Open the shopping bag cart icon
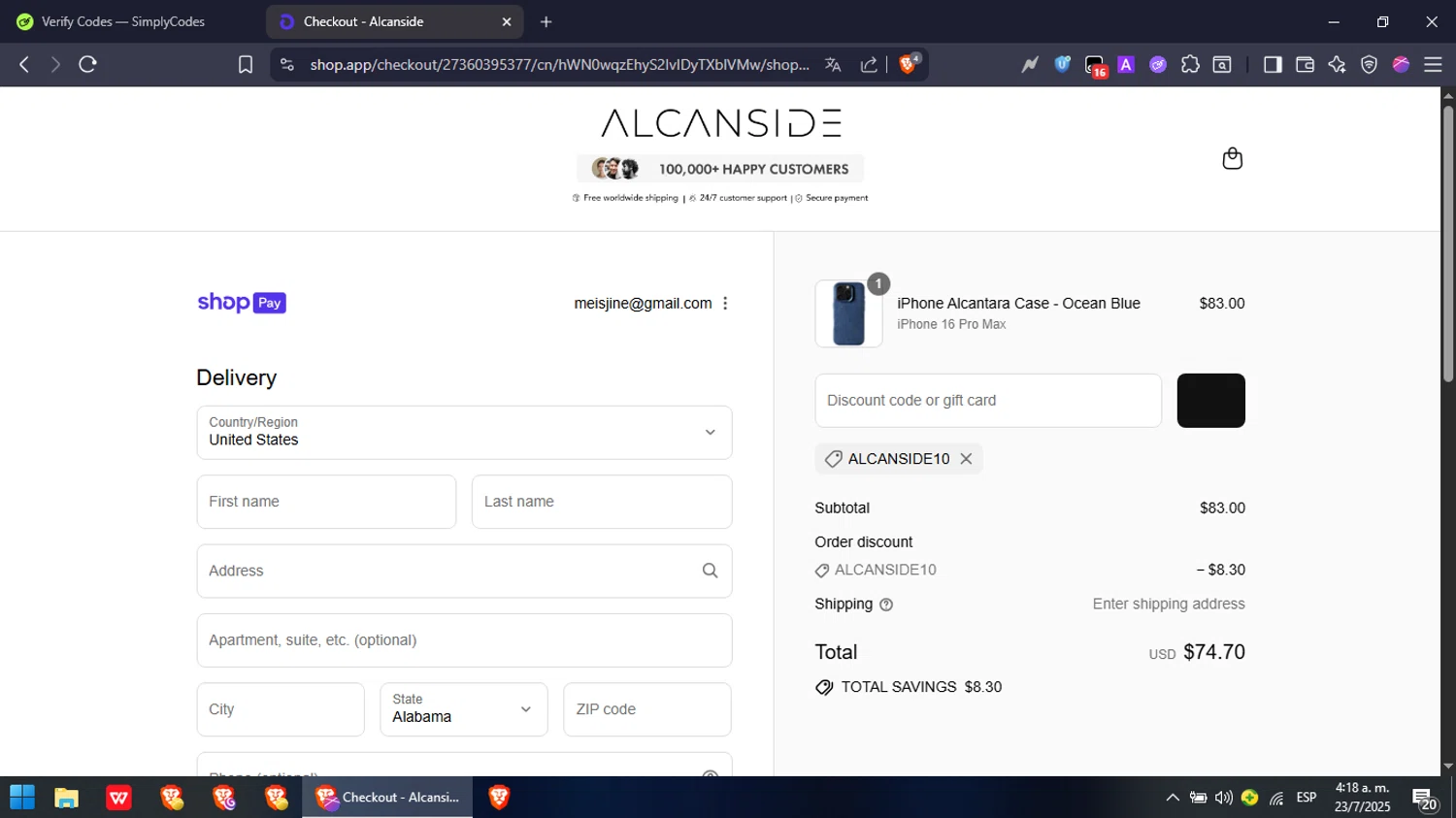Image resolution: width=1456 pixels, height=818 pixels. pyautogui.click(x=1232, y=158)
